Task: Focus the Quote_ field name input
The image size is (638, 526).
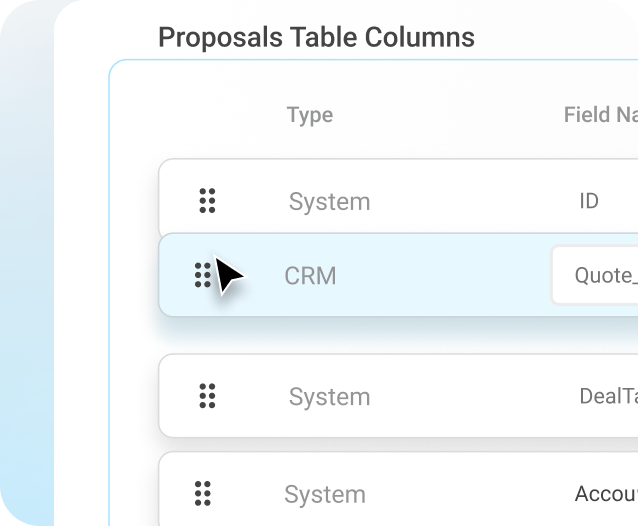Action: [x=594, y=275]
